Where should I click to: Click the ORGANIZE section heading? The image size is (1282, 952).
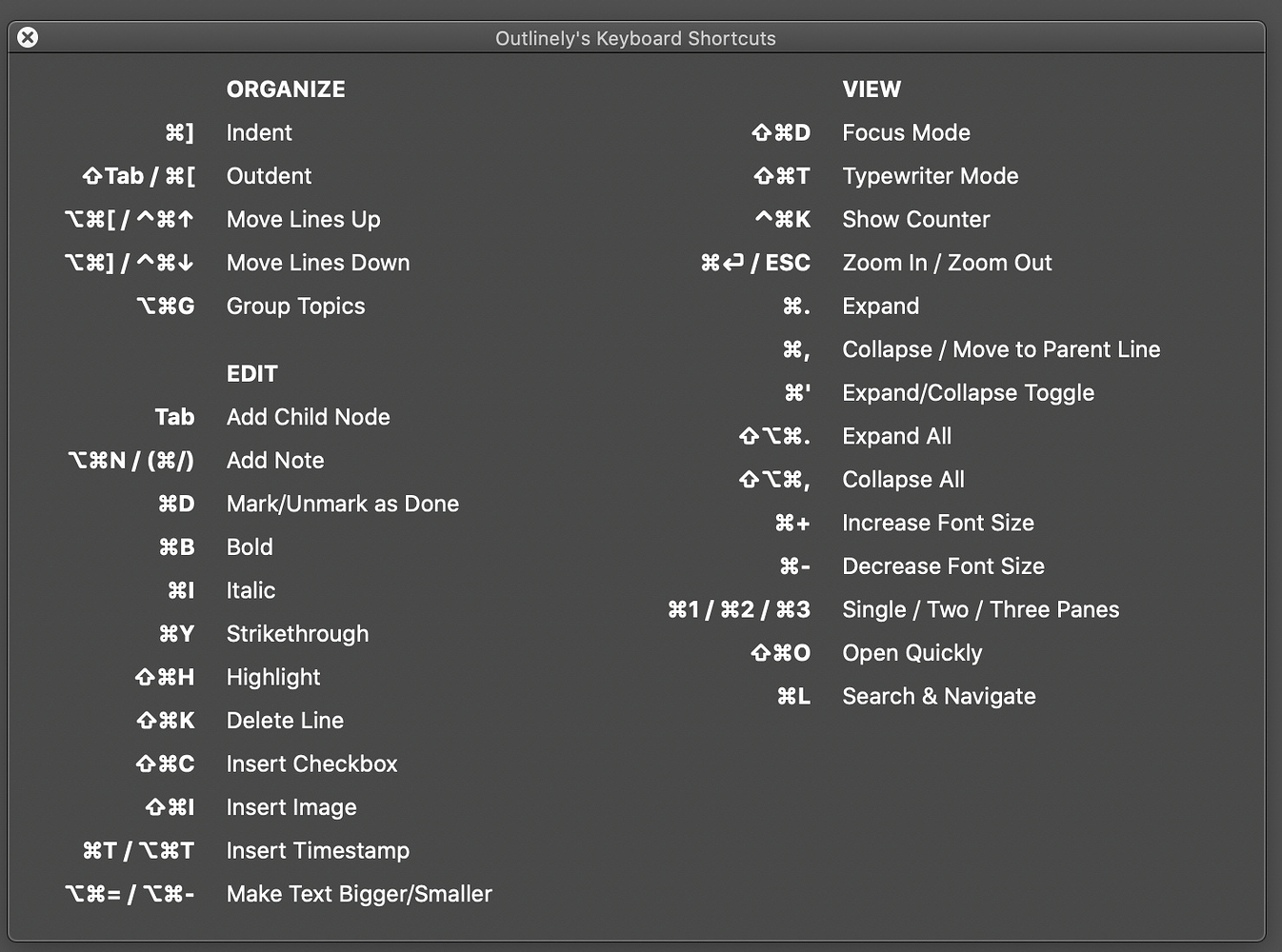pyautogui.click(x=286, y=89)
